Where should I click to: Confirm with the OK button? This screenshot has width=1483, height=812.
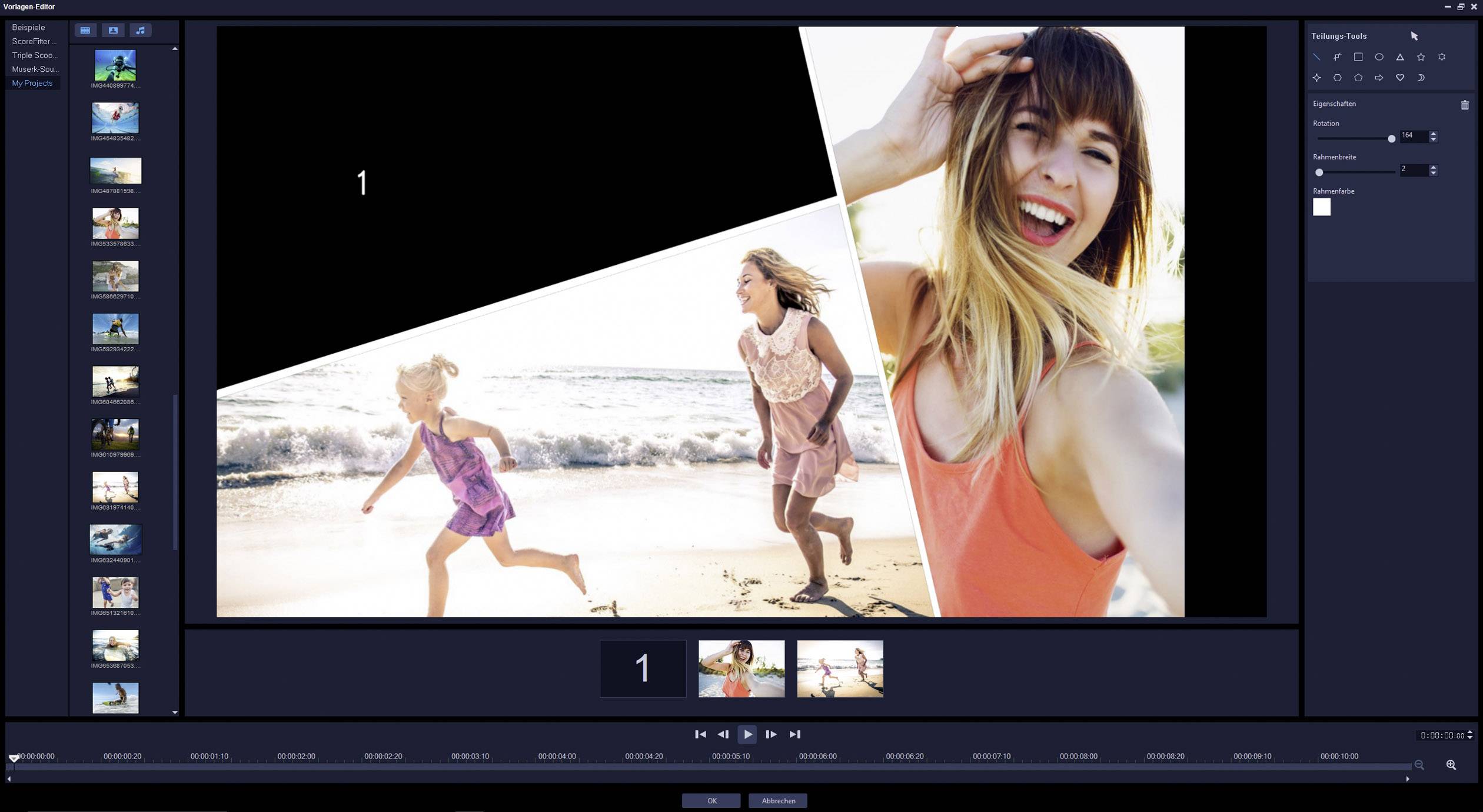711,800
